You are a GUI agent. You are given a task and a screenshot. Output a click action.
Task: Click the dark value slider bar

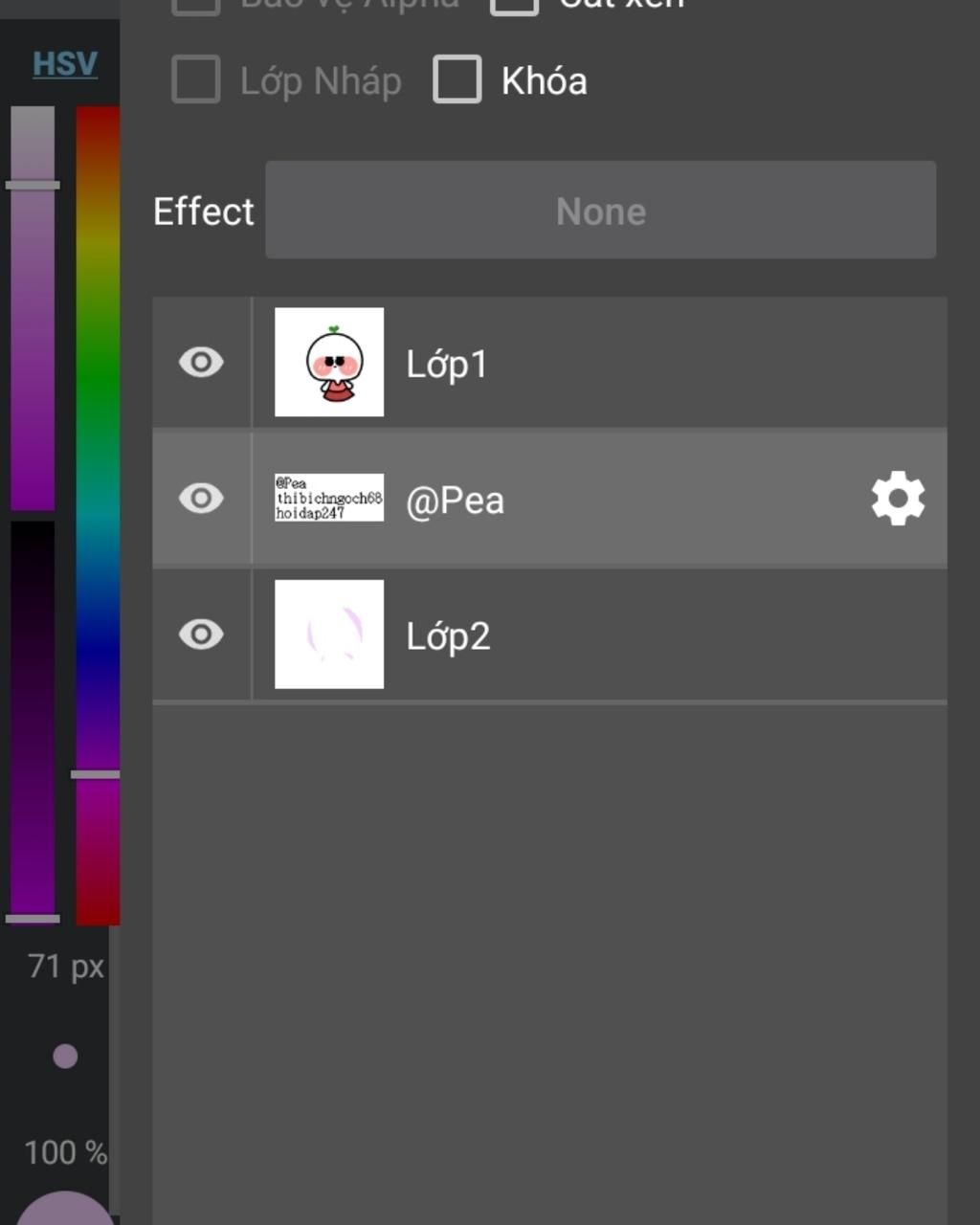point(33,718)
